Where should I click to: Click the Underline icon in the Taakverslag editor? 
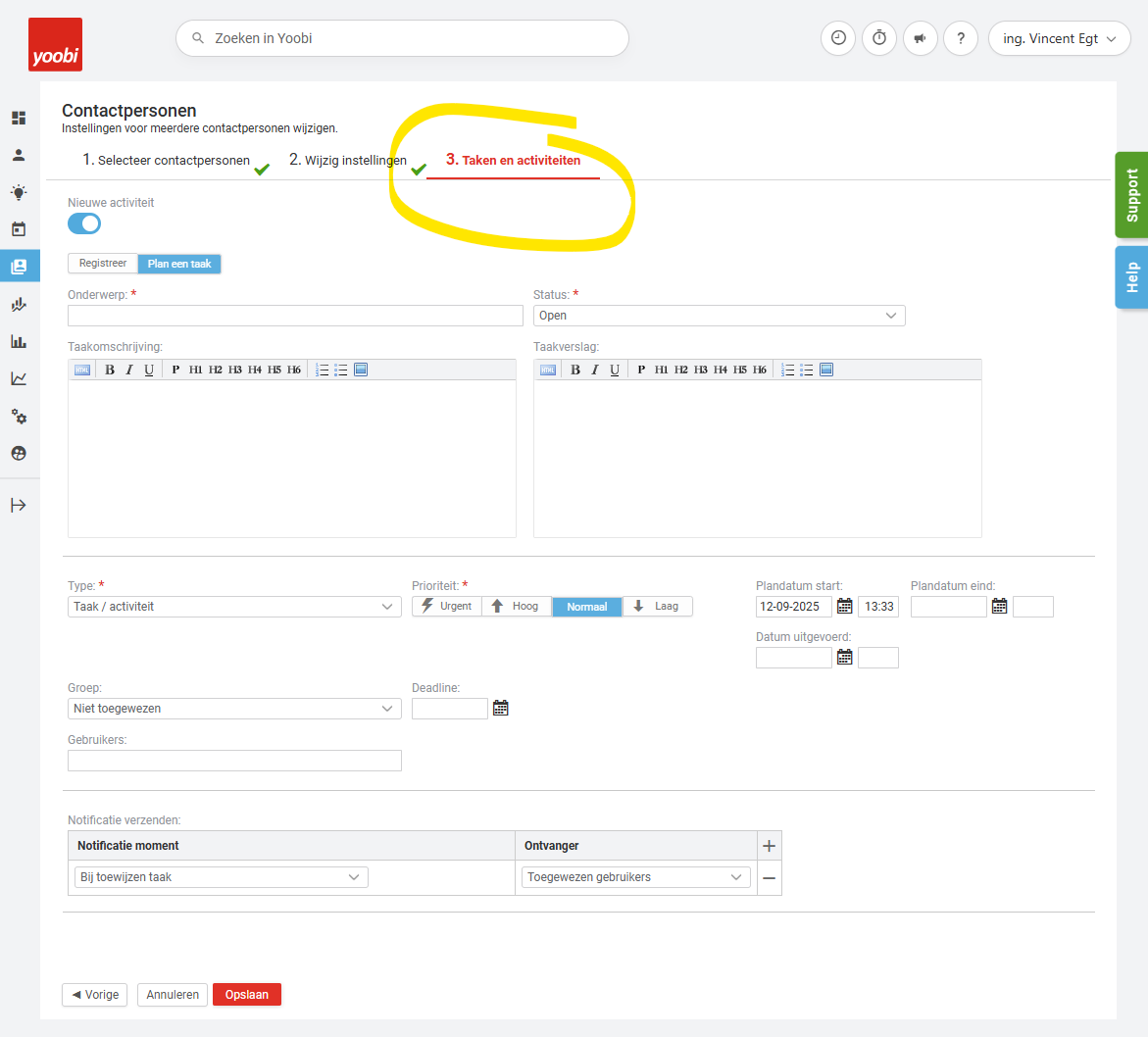tap(615, 370)
